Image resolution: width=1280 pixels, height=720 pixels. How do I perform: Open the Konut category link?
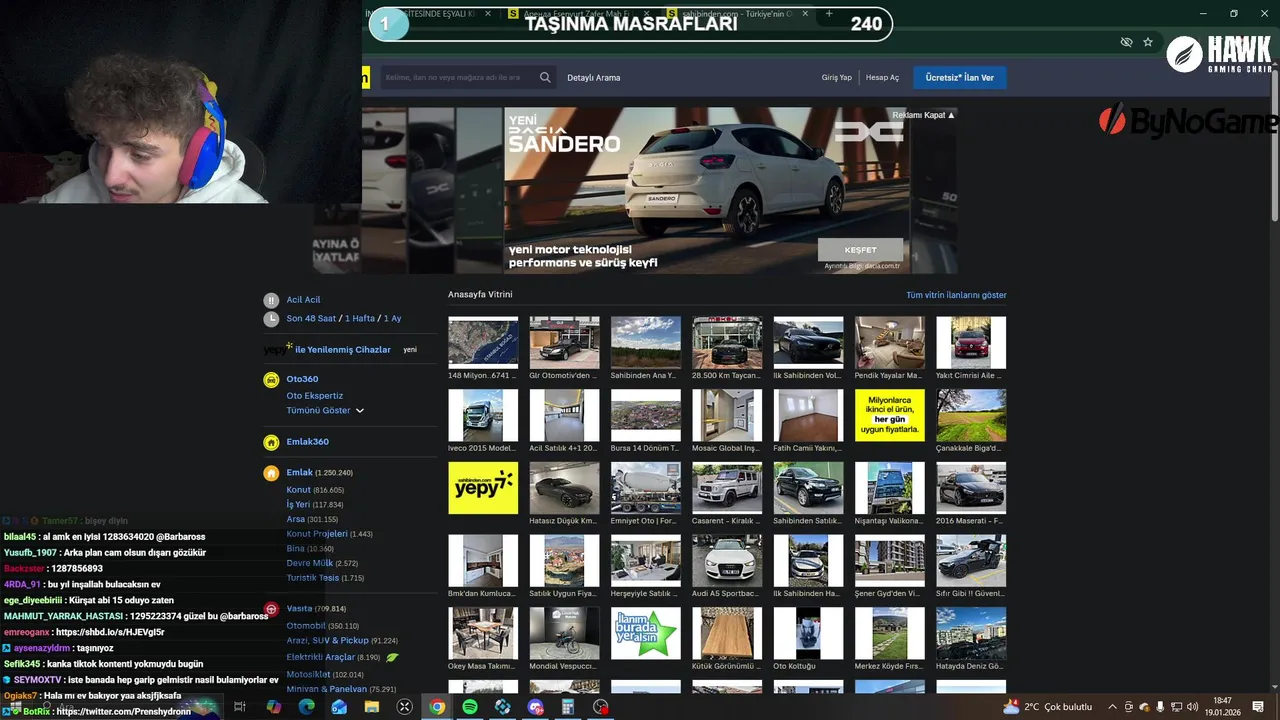[299, 490]
